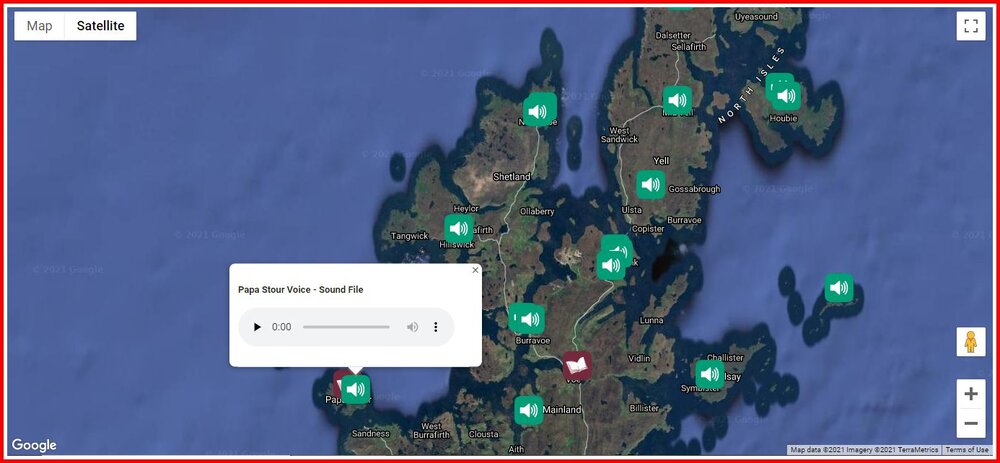Mute the audio player volume

click(x=413, y=327)
